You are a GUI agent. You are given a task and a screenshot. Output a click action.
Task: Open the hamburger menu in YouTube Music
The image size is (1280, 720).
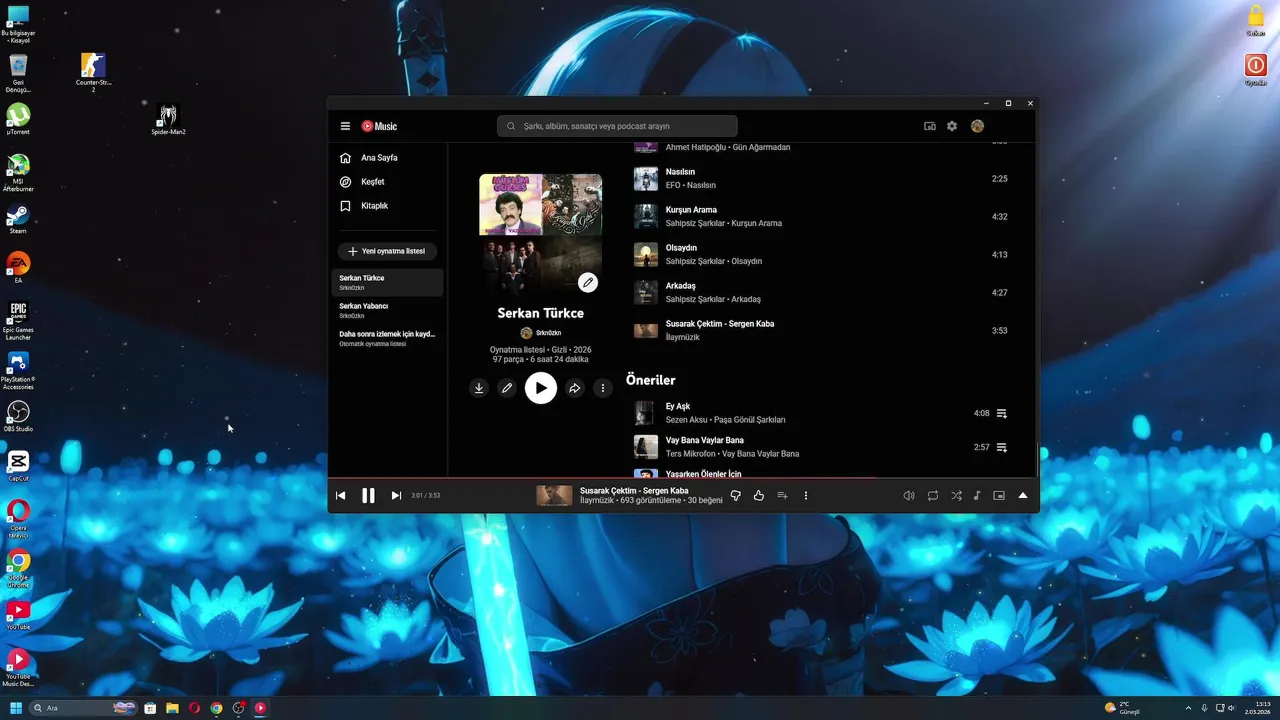click(x=345, y=126)
